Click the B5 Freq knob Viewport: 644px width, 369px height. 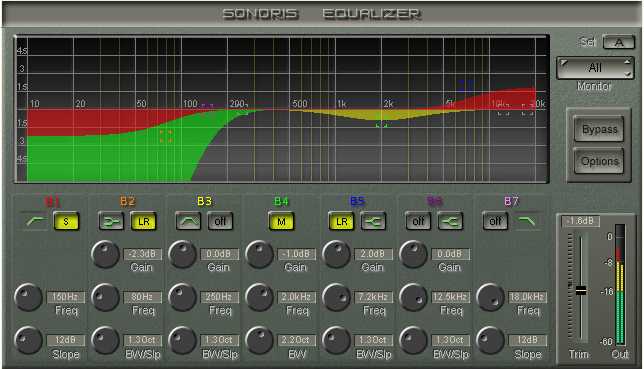tap(336, 297)
